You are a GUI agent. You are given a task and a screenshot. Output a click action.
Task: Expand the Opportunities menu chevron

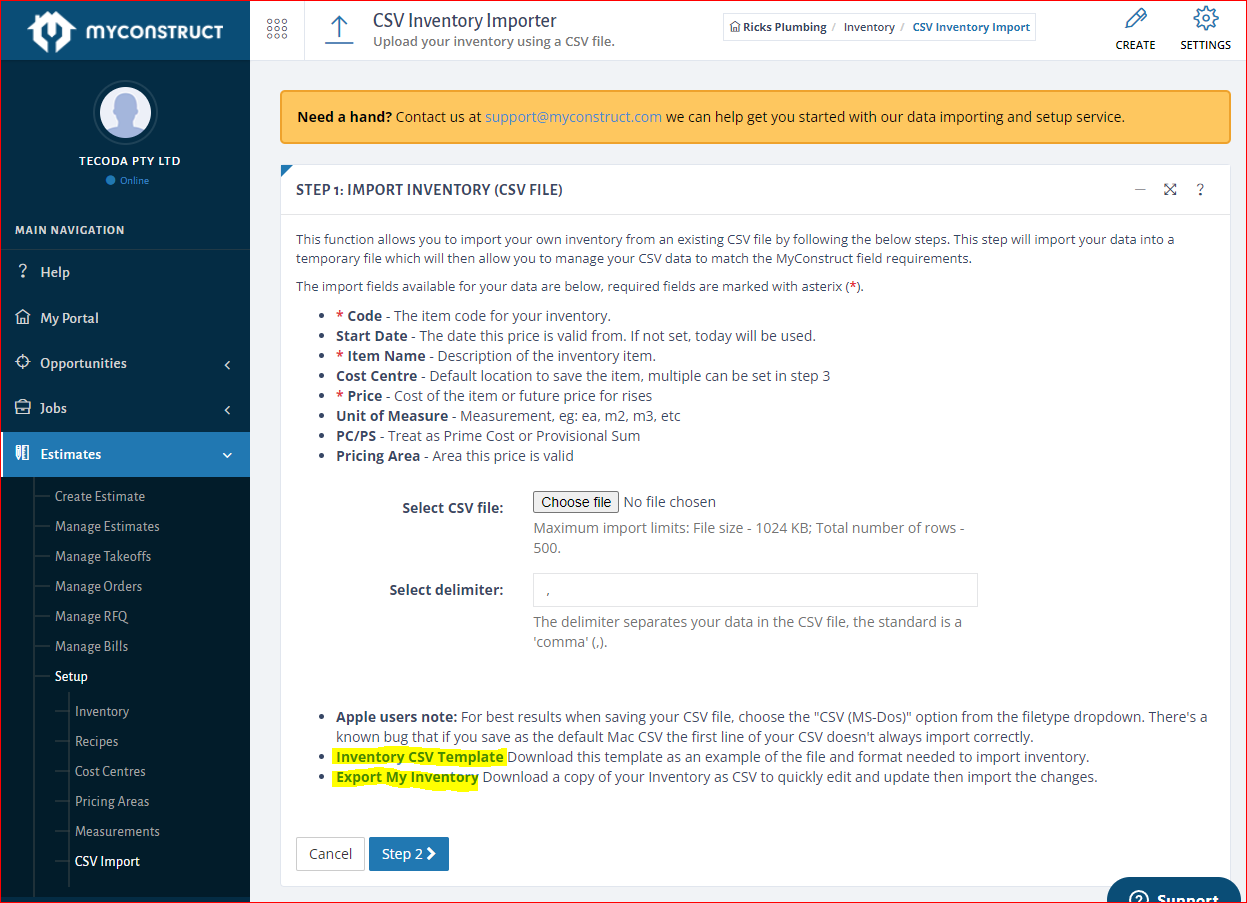pyautogui.click(x=227, y=365)
